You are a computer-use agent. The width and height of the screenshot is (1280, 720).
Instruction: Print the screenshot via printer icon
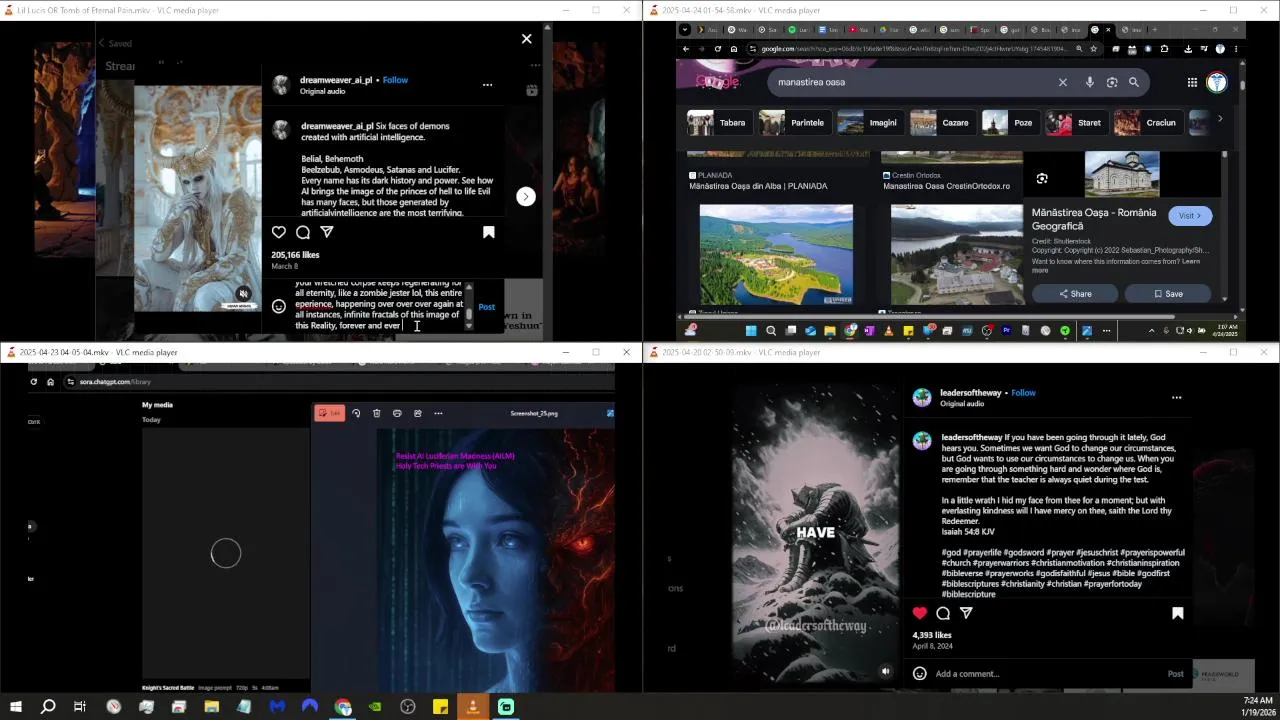point(397,413)
